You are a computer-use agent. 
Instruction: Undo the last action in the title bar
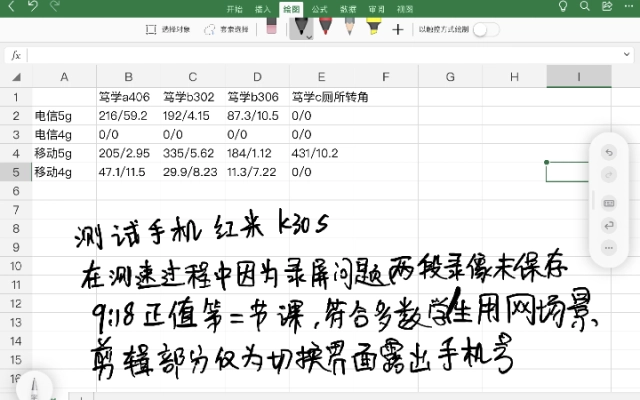pos(33,6)
